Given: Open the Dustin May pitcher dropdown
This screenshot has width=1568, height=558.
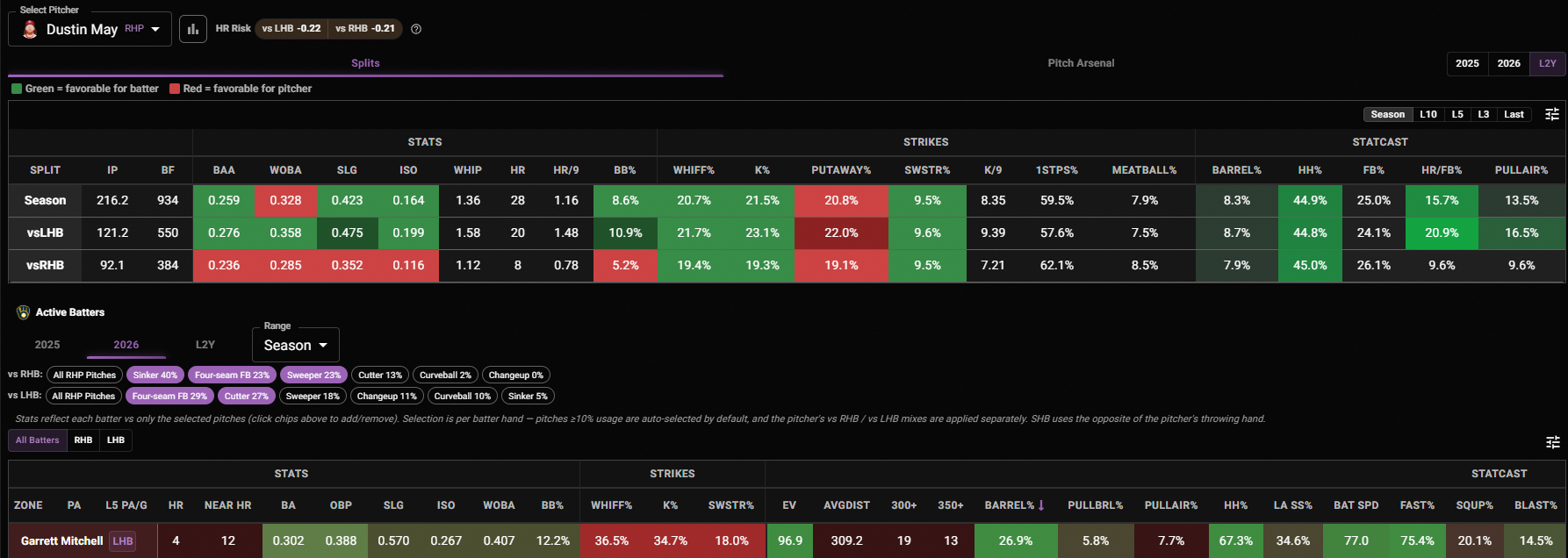Looking at the screenshot, I should pyautogui.click(x=90, y=29).
